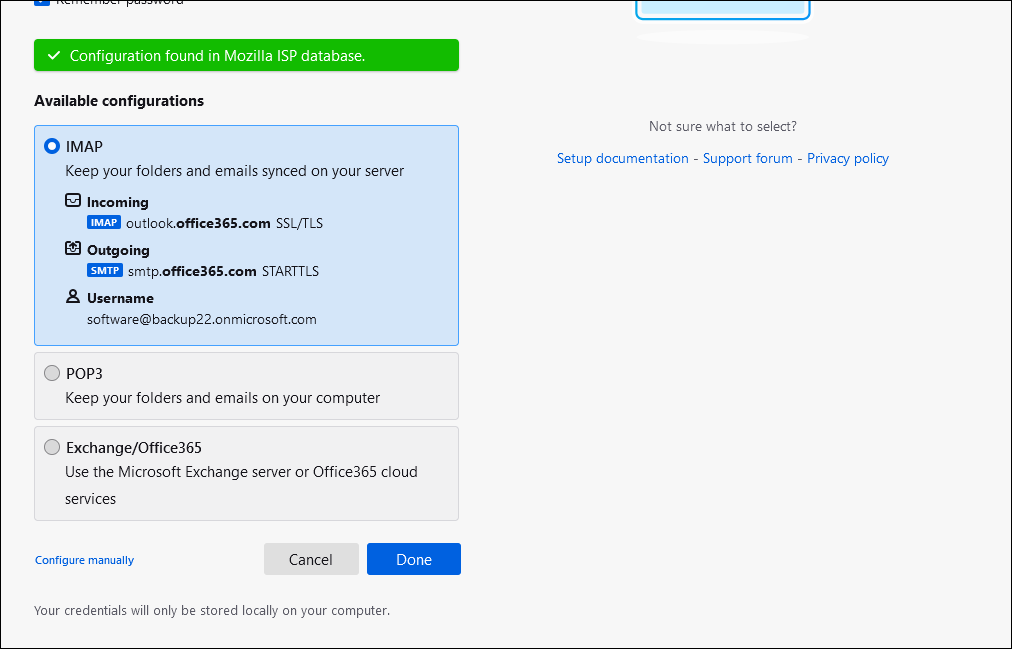Open the Setup documentation link
1012x649 pixels.
coord(623,159)
